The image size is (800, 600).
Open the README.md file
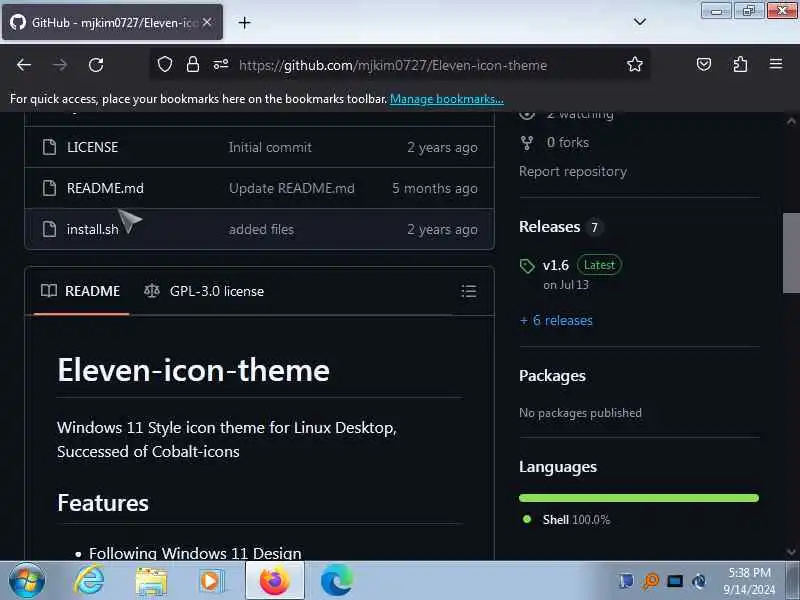(105, 188)
